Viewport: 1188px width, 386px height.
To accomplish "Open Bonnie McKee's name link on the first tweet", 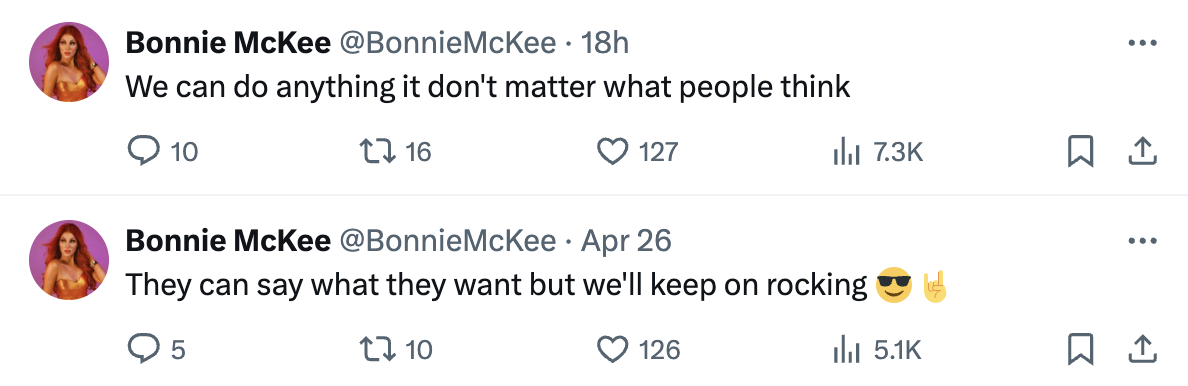I will coord(228,44).
